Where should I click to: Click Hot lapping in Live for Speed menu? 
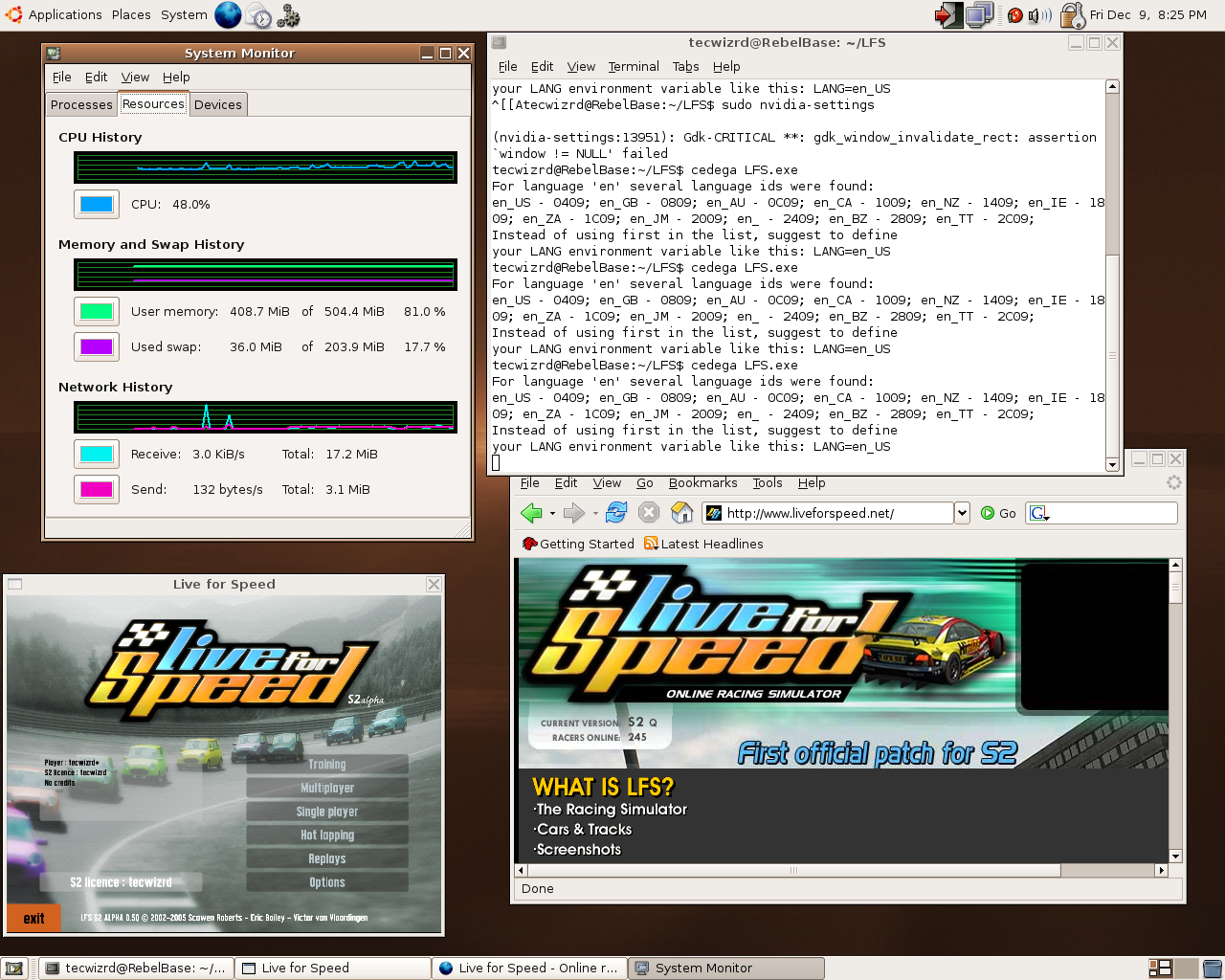(327, 835)
